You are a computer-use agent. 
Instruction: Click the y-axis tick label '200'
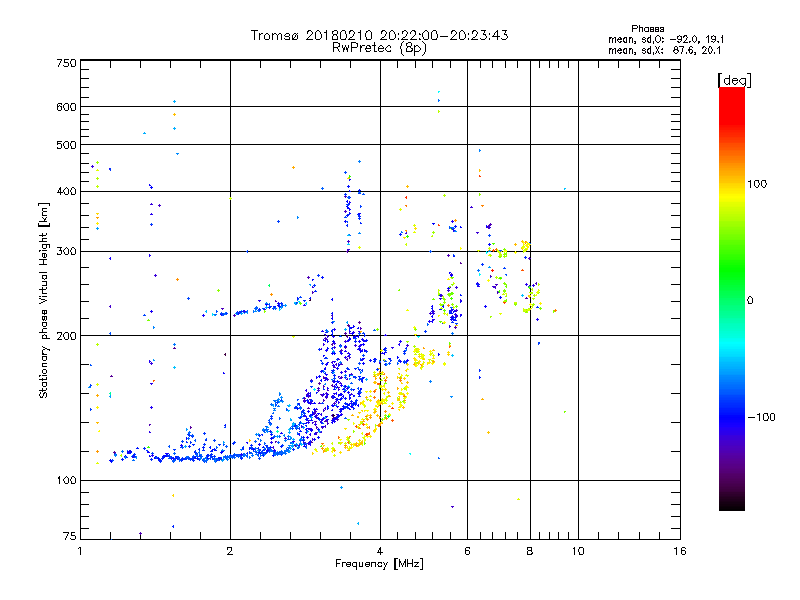66,336
